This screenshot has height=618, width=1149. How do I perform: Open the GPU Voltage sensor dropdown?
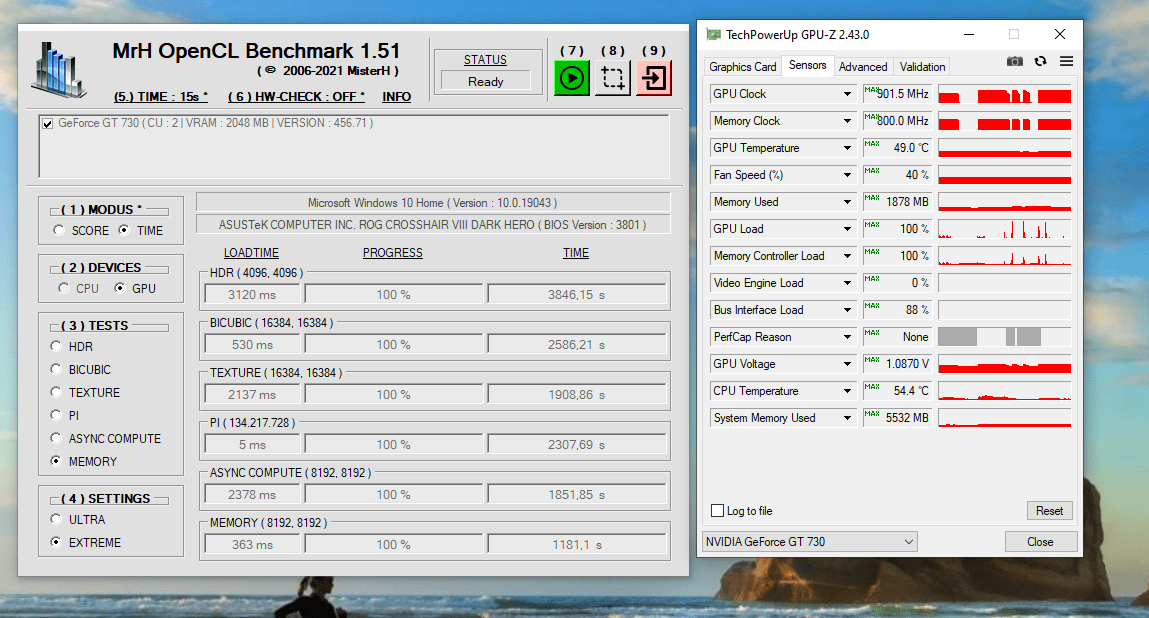(x=847, y=364)
